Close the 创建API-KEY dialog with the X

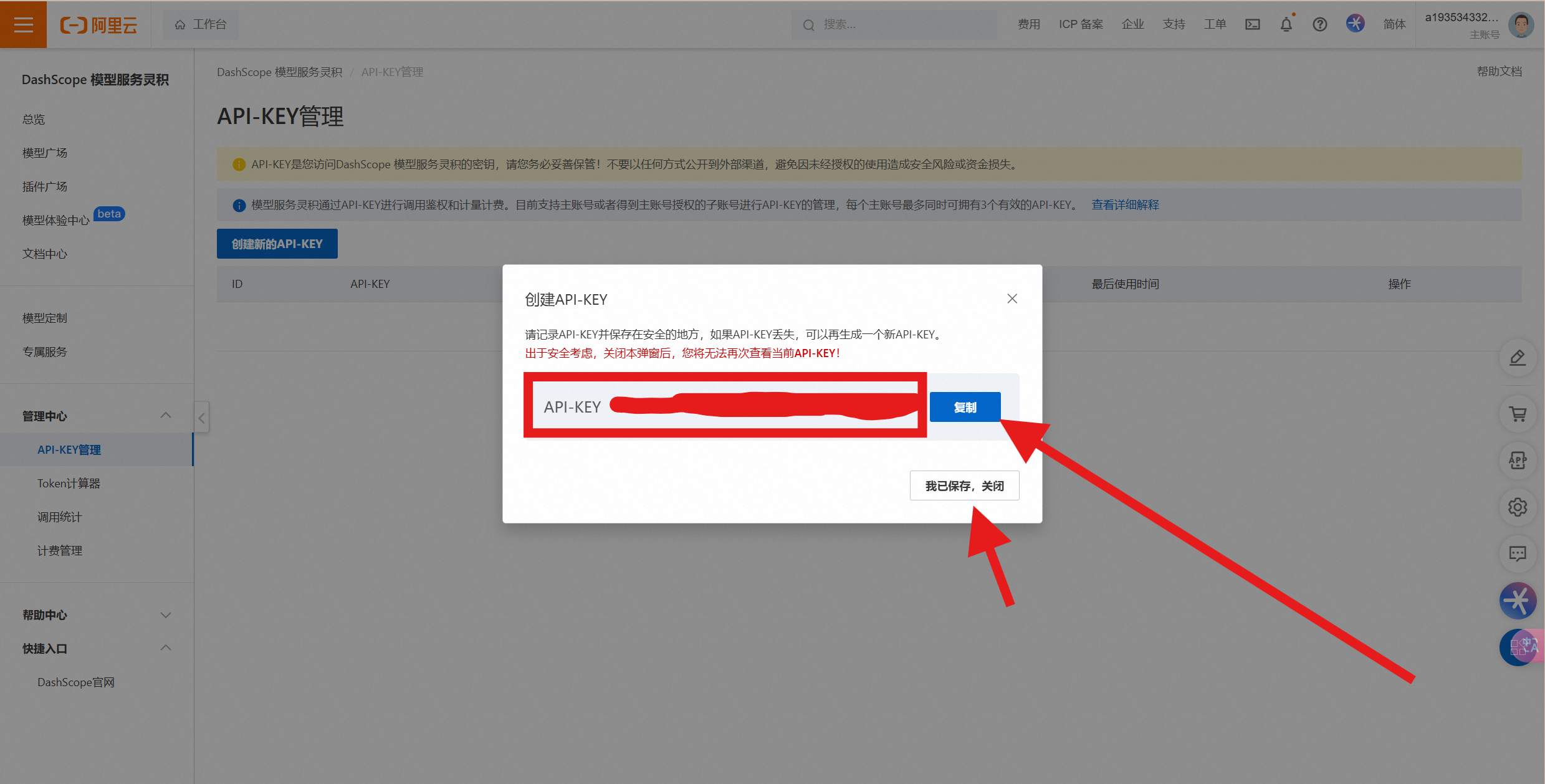click(1012, 299)
